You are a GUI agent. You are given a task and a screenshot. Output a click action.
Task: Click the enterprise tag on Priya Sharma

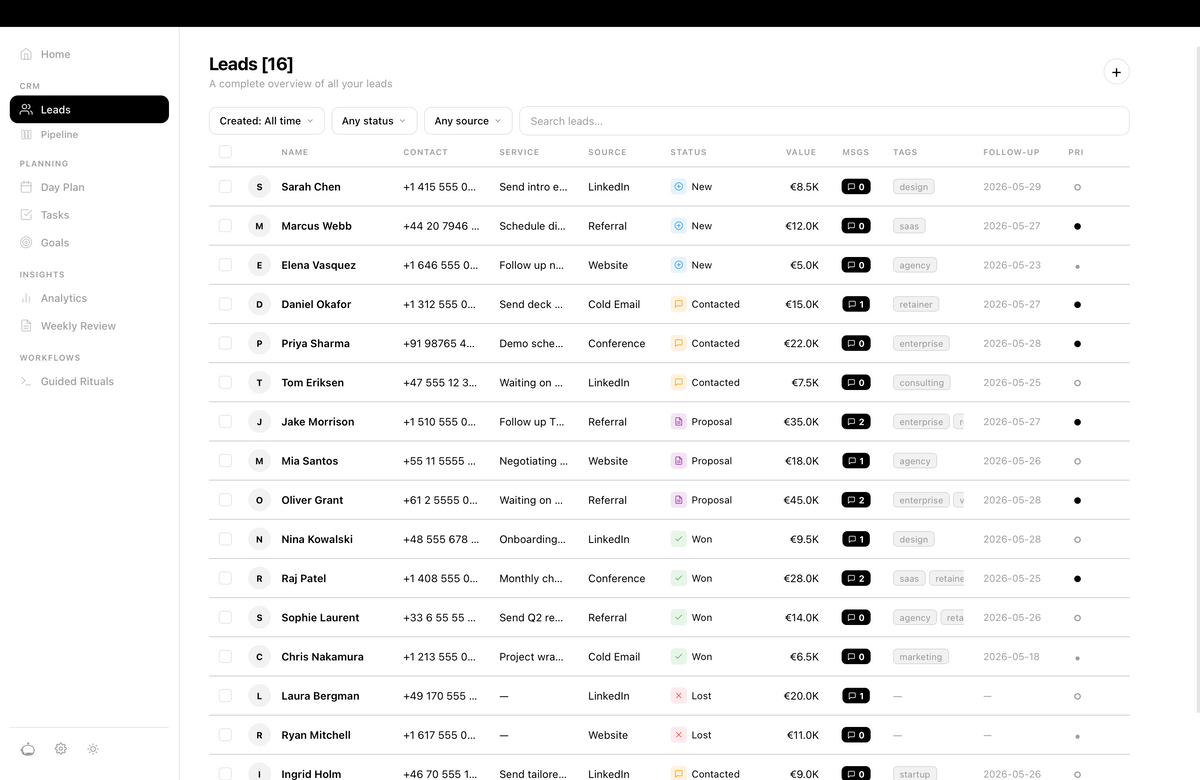pyautogui.click(x=921, y=343)
